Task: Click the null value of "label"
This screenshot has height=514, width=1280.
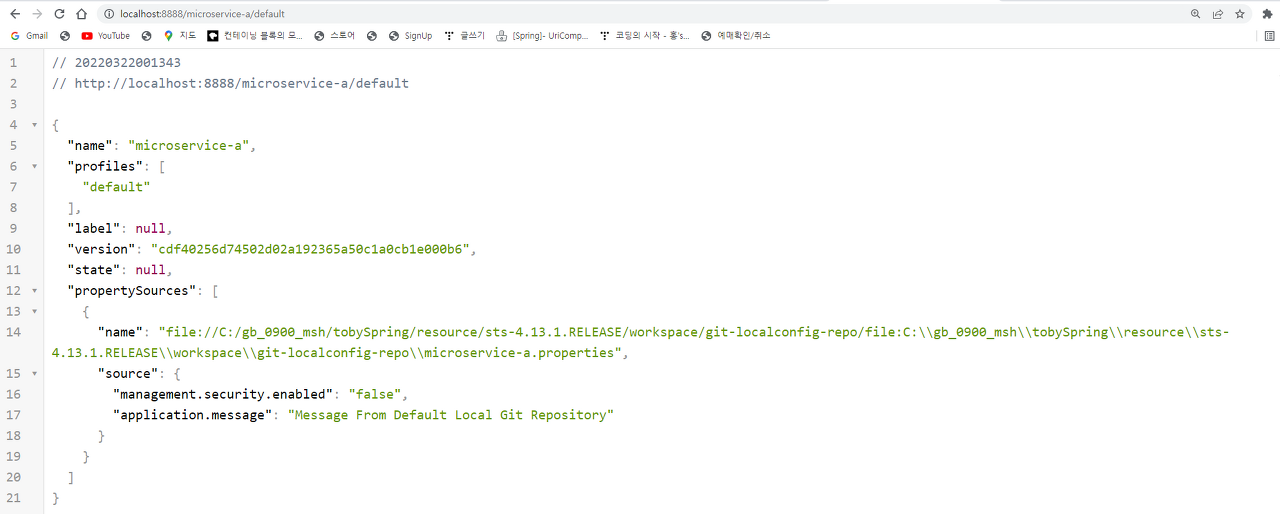Action: point(150,229)
